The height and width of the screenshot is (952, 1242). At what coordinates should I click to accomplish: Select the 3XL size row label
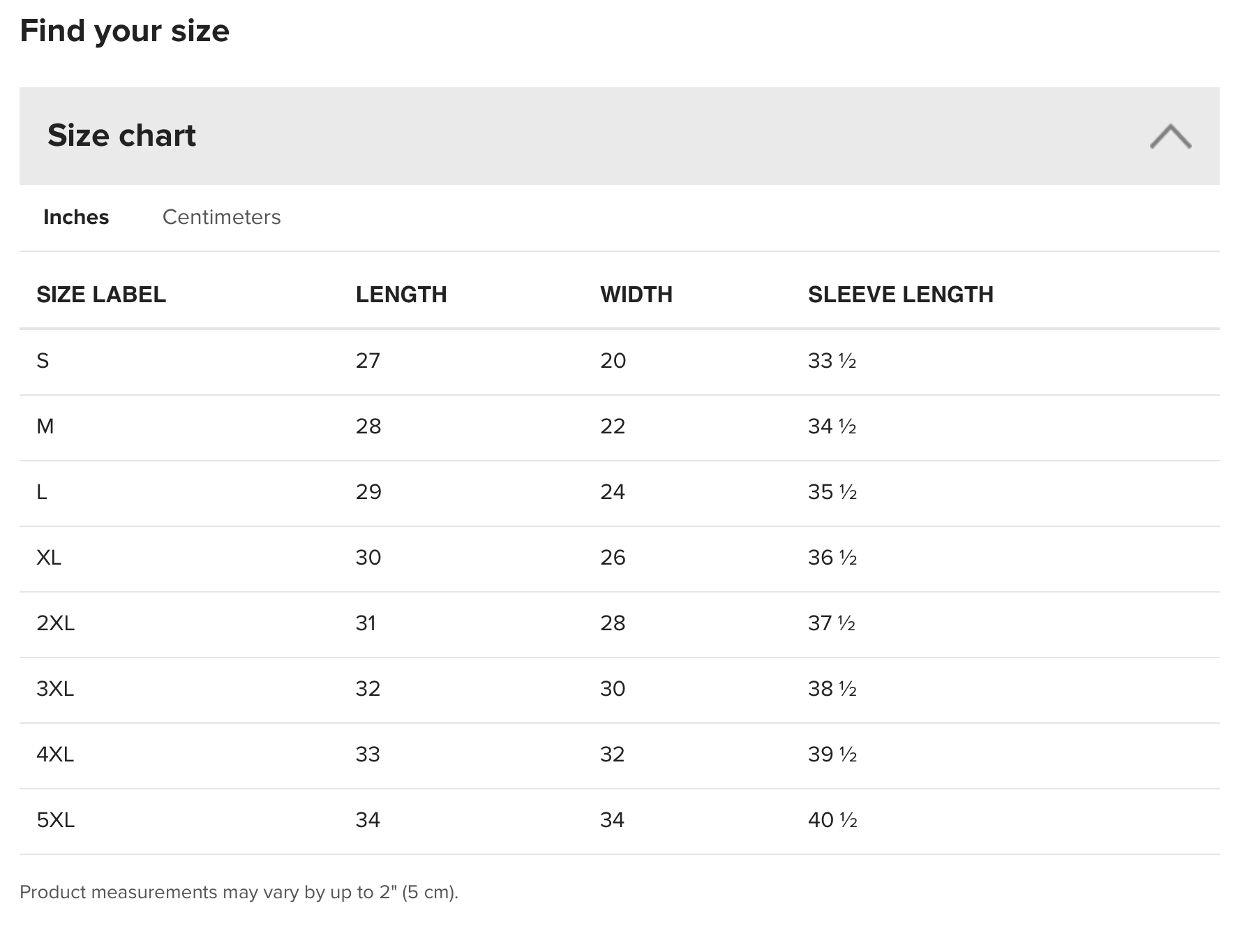[x=55, y=689]
